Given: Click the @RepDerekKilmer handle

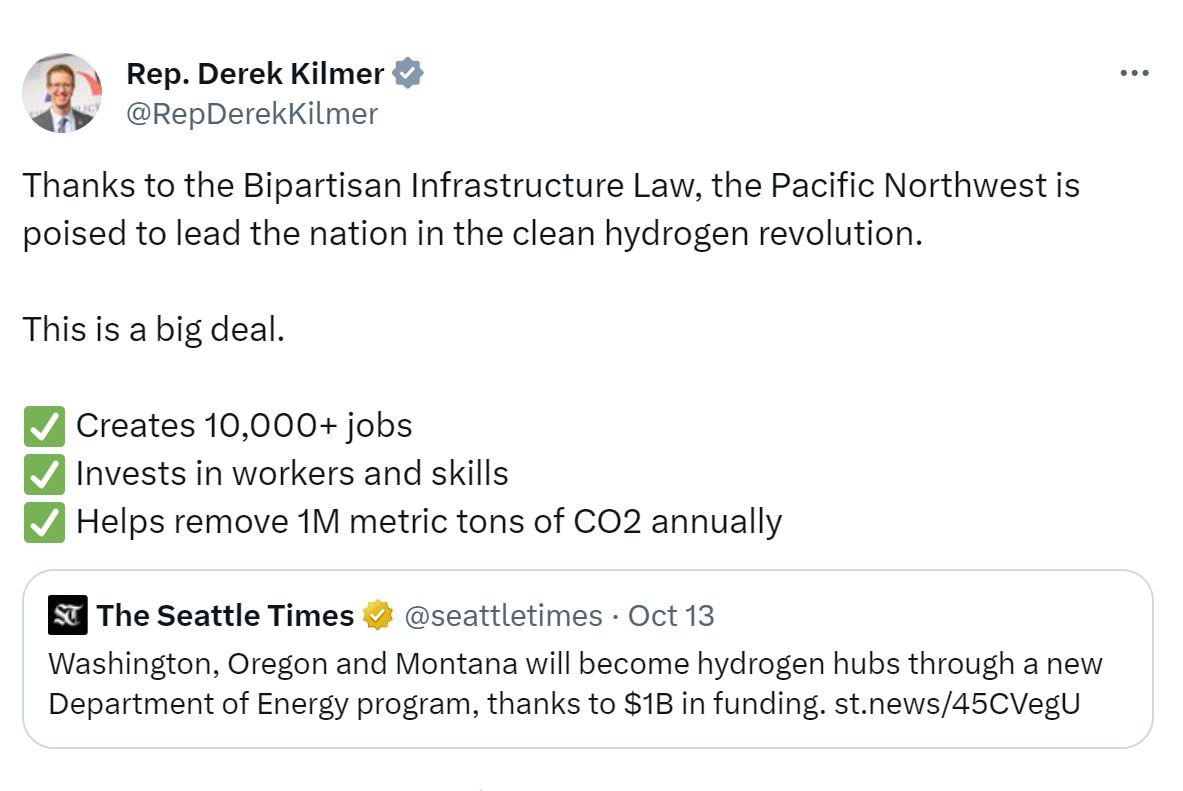Looking at the screenshot, I should tap(252, 114).
